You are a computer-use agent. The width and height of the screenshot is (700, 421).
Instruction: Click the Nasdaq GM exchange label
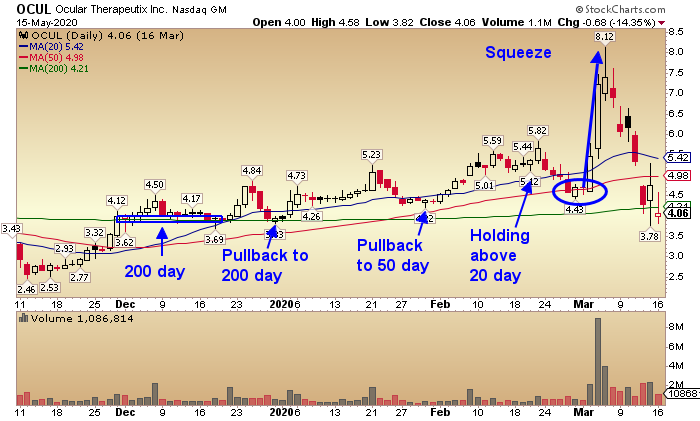tap(199, 9)
